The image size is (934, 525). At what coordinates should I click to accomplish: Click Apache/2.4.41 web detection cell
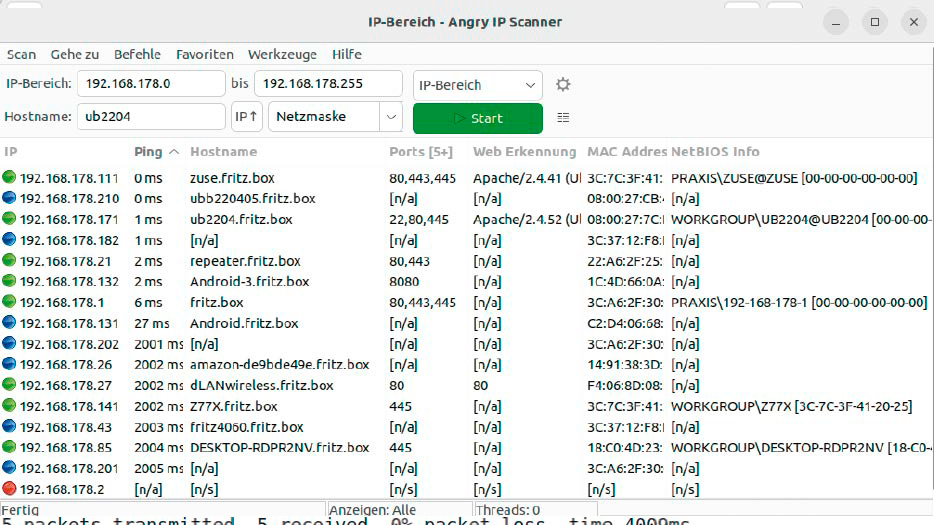click(527, 178)
